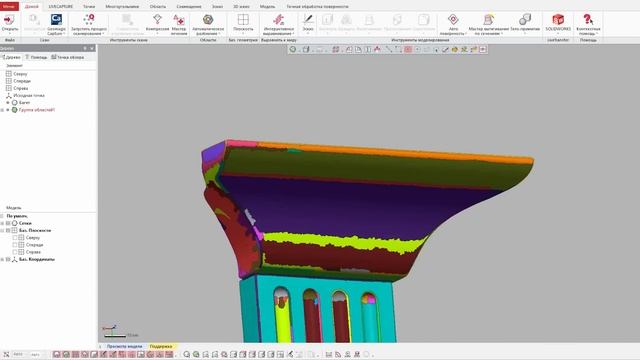Image resolution: width=640 pixels, height=360 pixels.
Task: Click the red highlighted view toolbar icon
Action: (408, 49)
